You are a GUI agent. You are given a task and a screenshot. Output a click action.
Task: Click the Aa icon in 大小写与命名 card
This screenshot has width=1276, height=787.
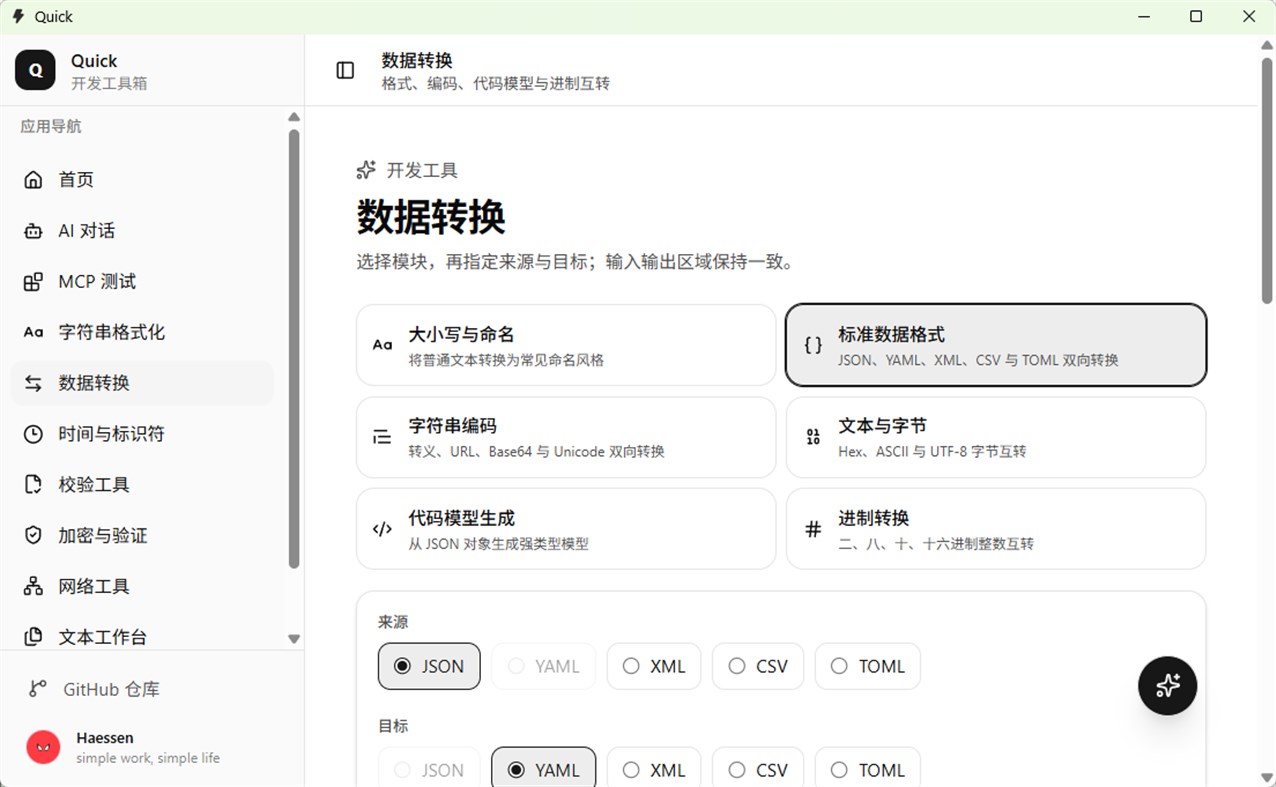point(382,345)
